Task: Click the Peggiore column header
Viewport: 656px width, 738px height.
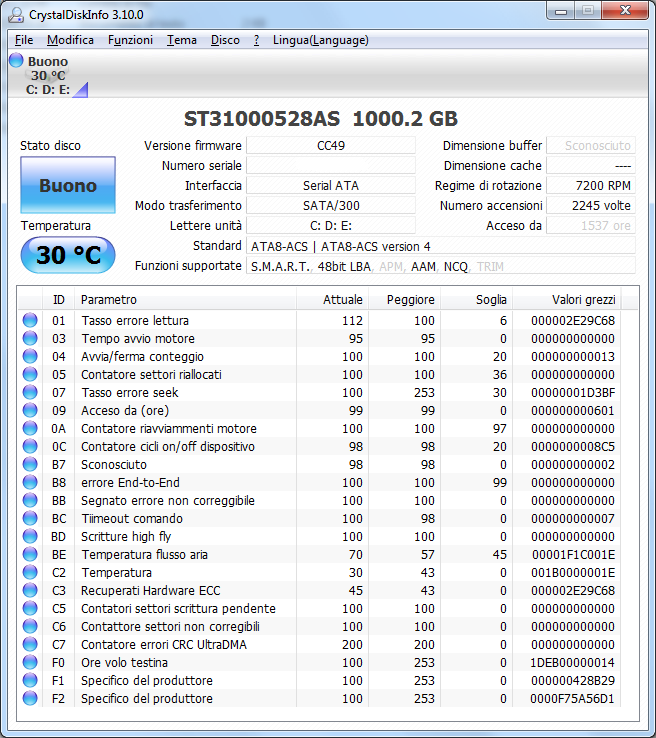Action: coord(404,299)
